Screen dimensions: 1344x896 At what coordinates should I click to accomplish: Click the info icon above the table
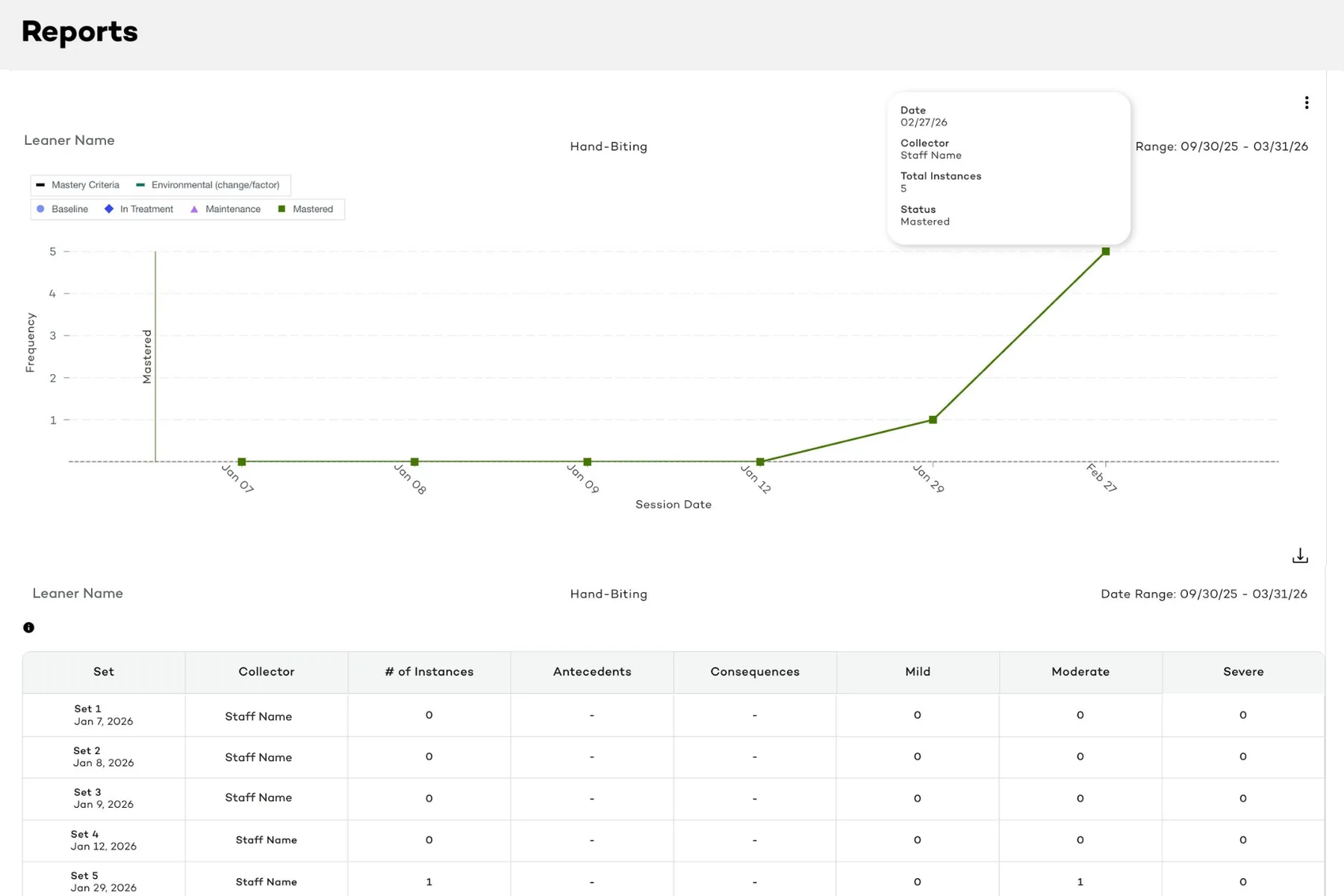pos(28,628)
